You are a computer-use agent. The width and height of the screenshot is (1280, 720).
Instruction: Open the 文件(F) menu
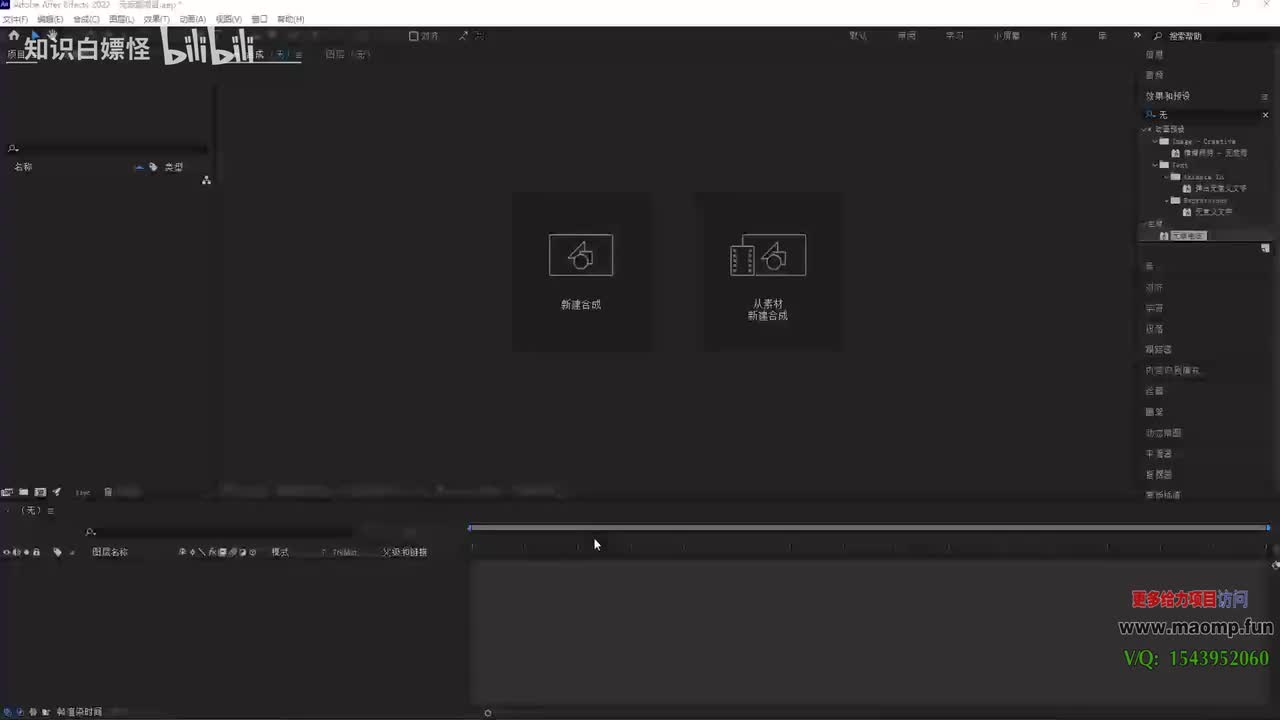(x=15, y=19)
